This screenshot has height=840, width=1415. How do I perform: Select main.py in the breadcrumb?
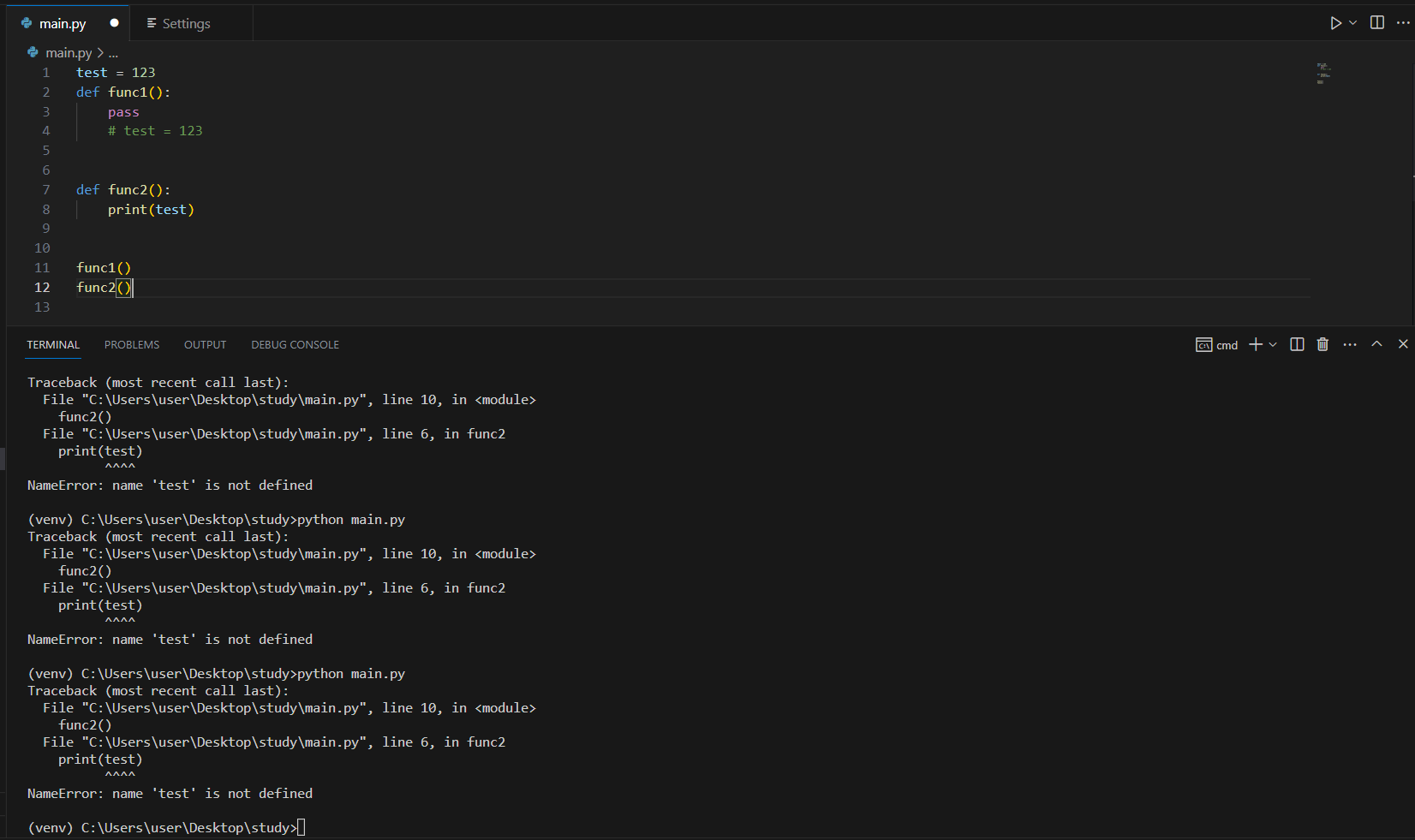point(69,53)
